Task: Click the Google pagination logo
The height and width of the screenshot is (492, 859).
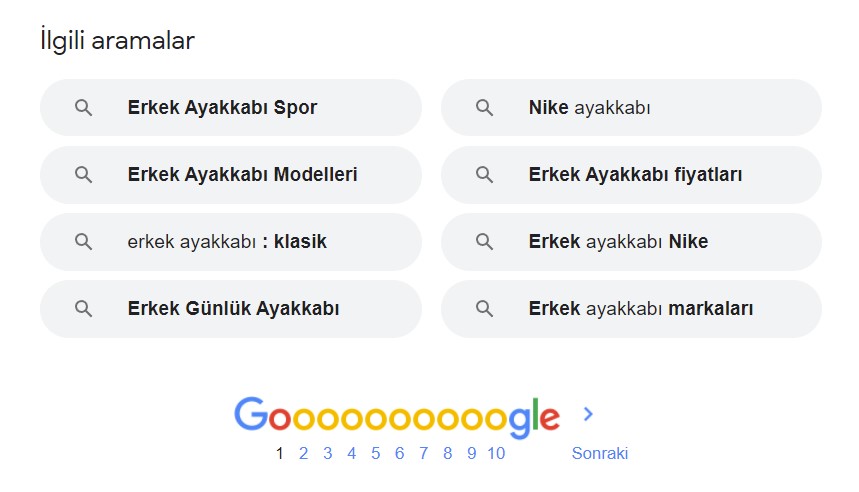Action: click(397, 417)
